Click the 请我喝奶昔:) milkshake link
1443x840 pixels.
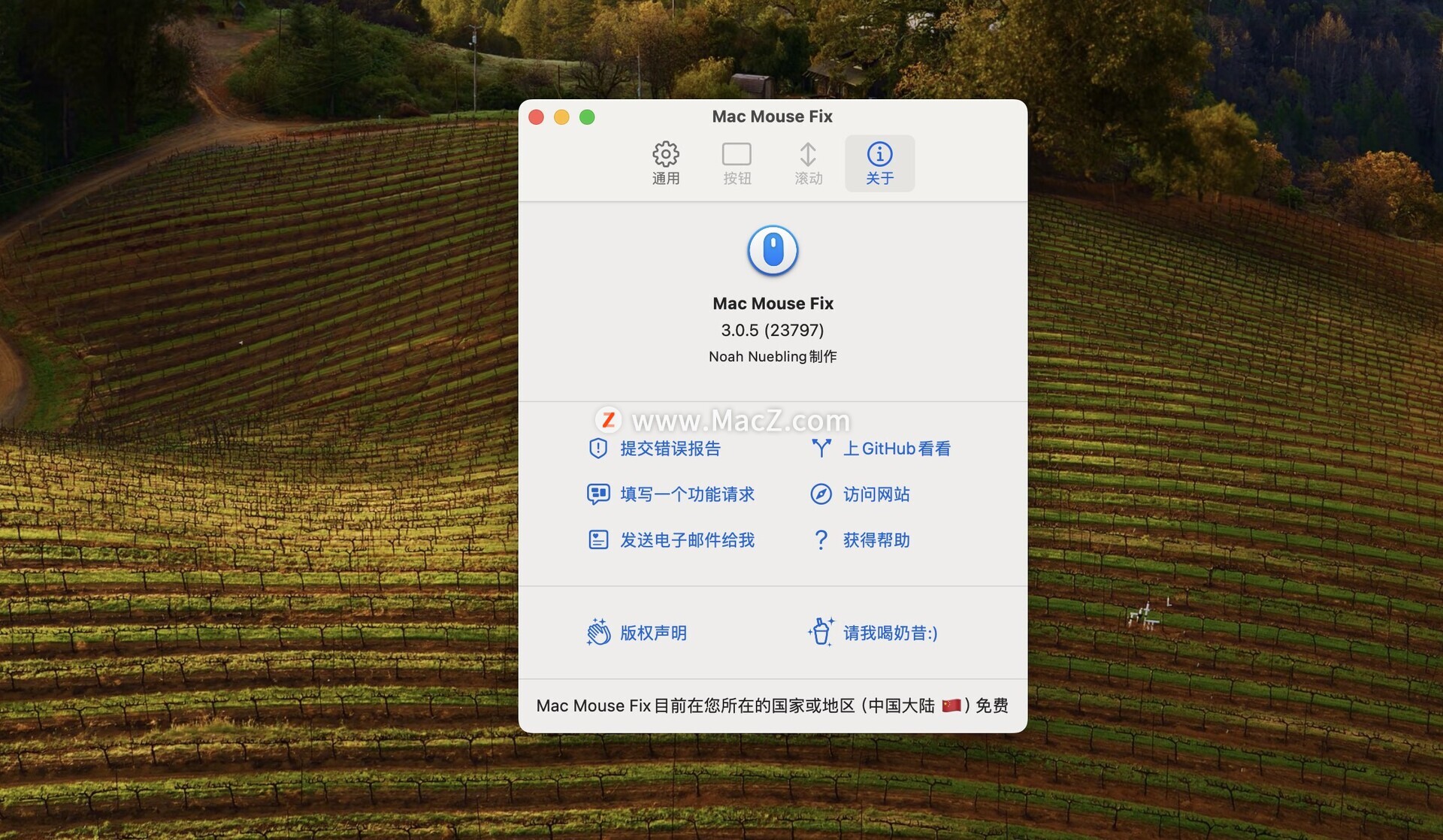tap(890, 633)
